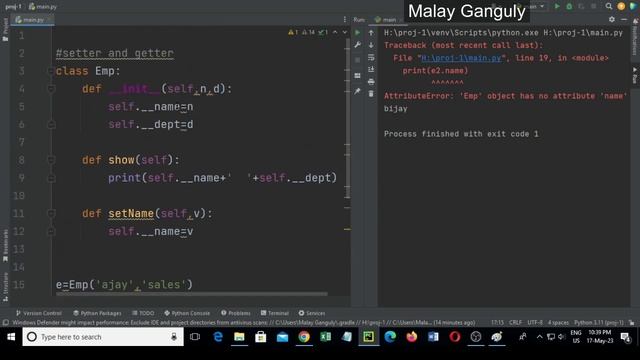Viewport: 640px width, 360px height.
Task: Click the restore layout icon in the Run panel
Action: (x=358, y=76)
